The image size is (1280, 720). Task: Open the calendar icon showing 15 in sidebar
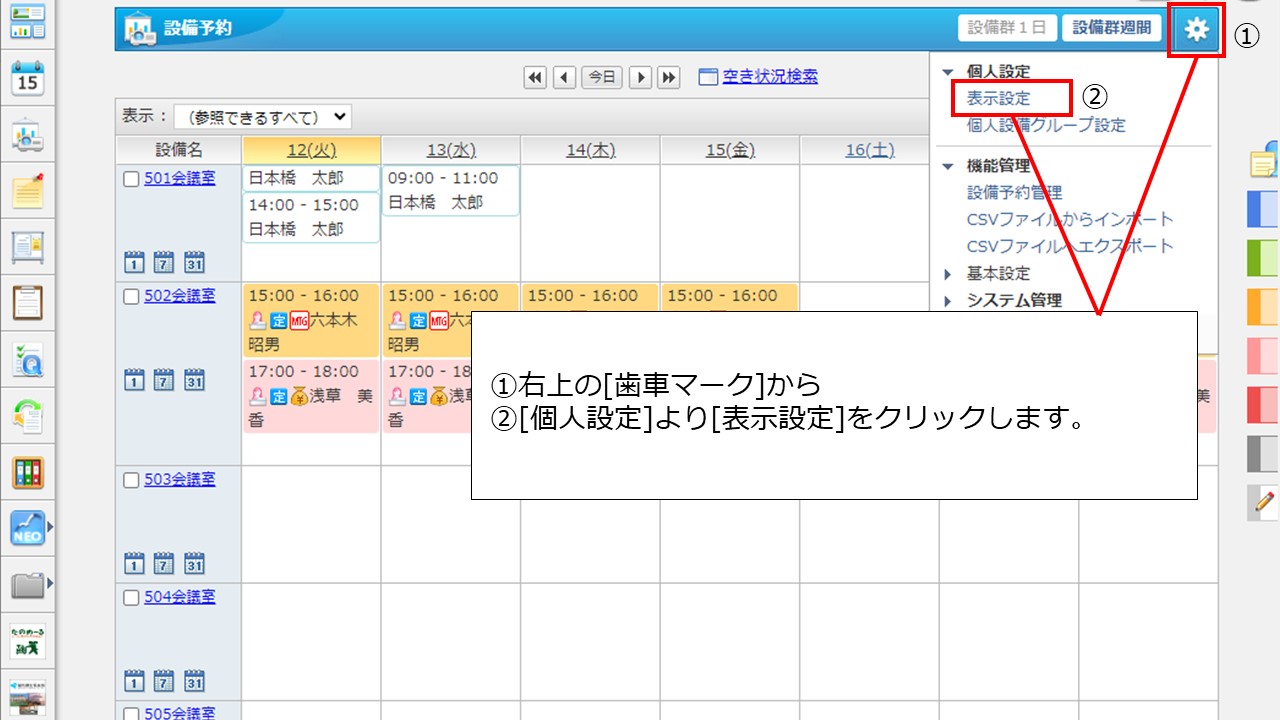coord(28,78)
